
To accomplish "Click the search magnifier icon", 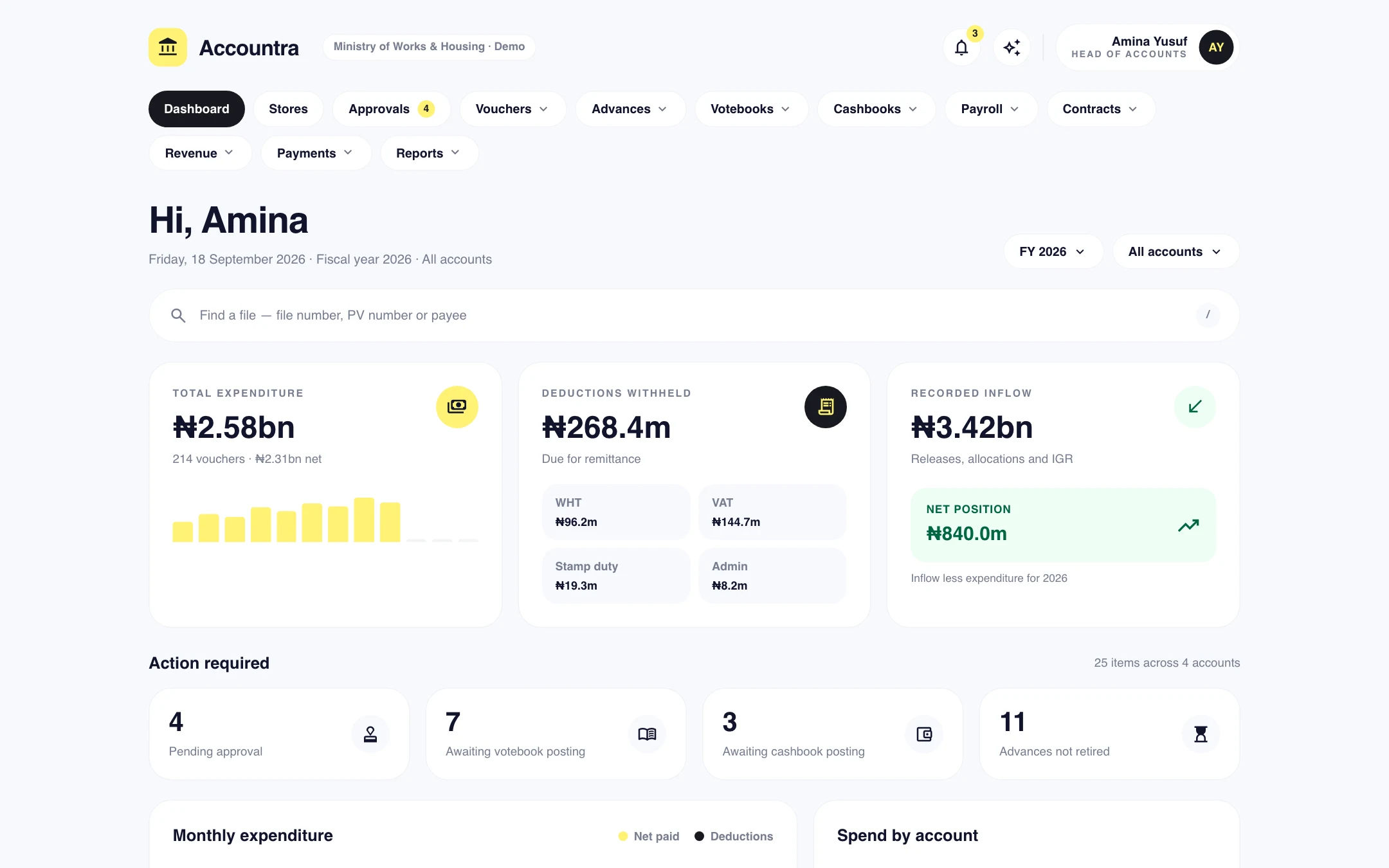I will (x=178, y=316).
